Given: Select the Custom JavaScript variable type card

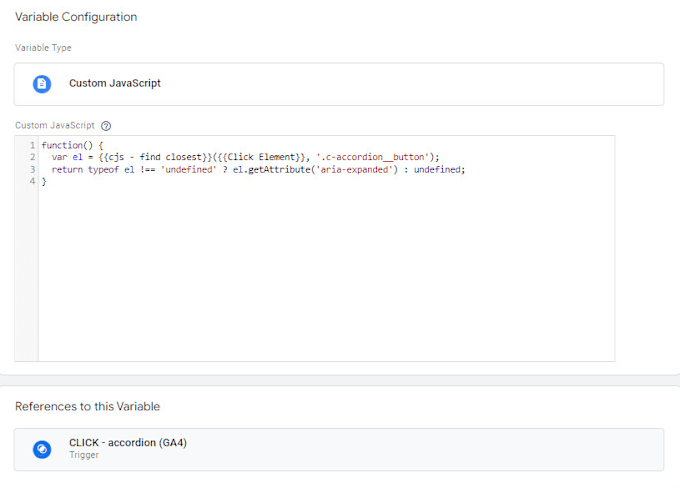Looking at the screenshot, I should [x=339, y=84].
